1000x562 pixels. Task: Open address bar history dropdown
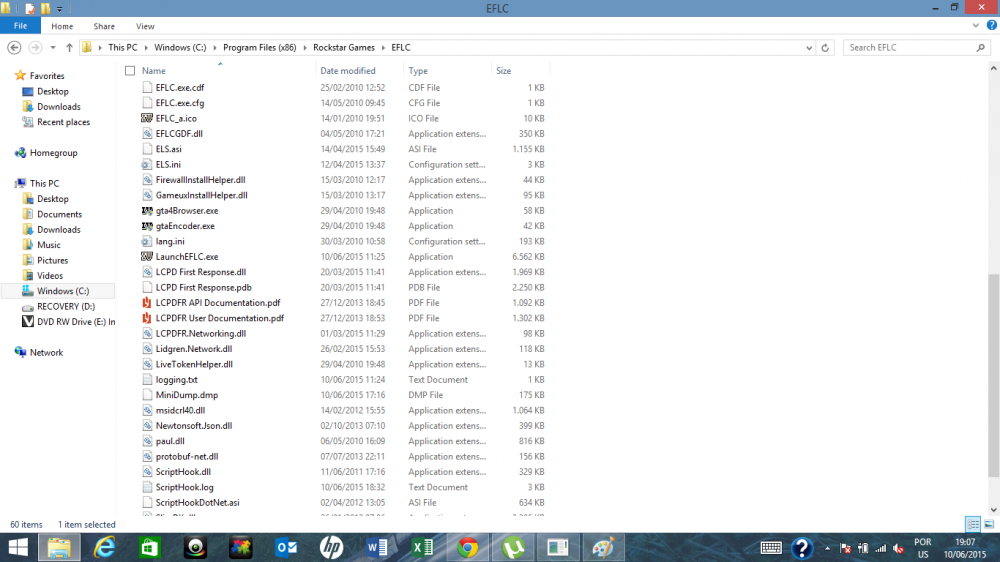coord(809,48)
